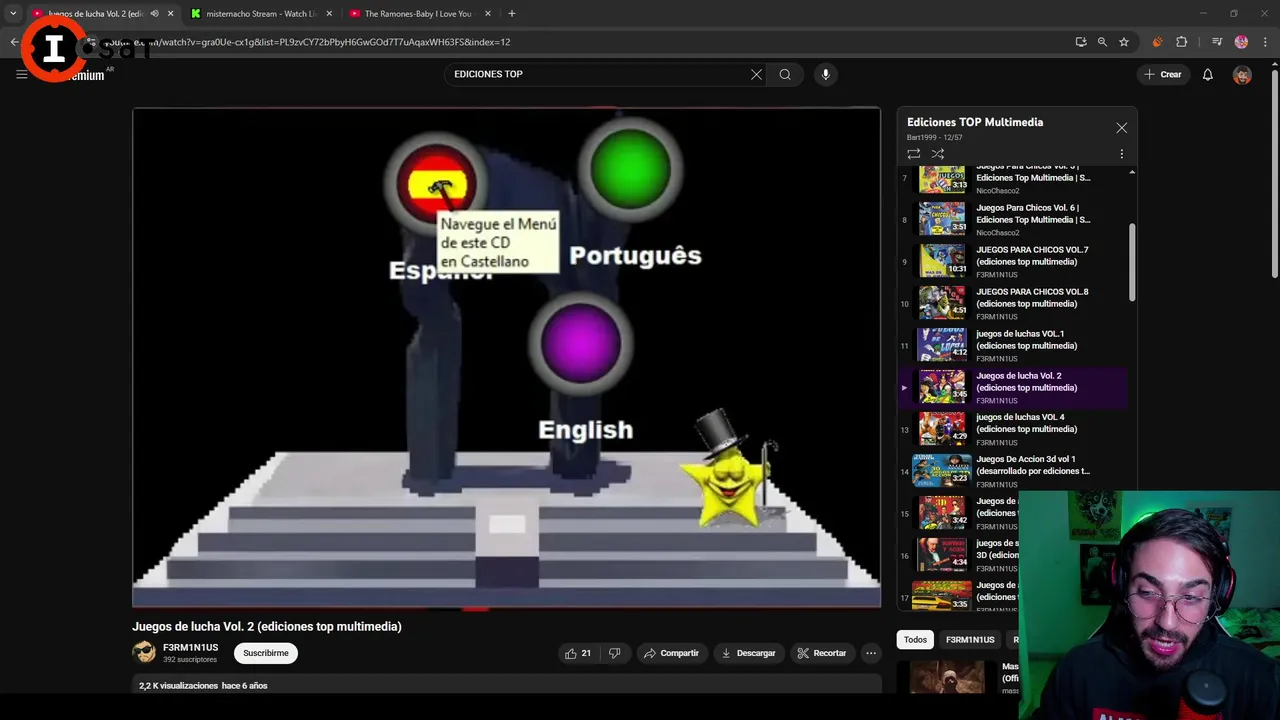Mute the Juegos de lucha Vol. 2 tab audio

tap(154, 14)
